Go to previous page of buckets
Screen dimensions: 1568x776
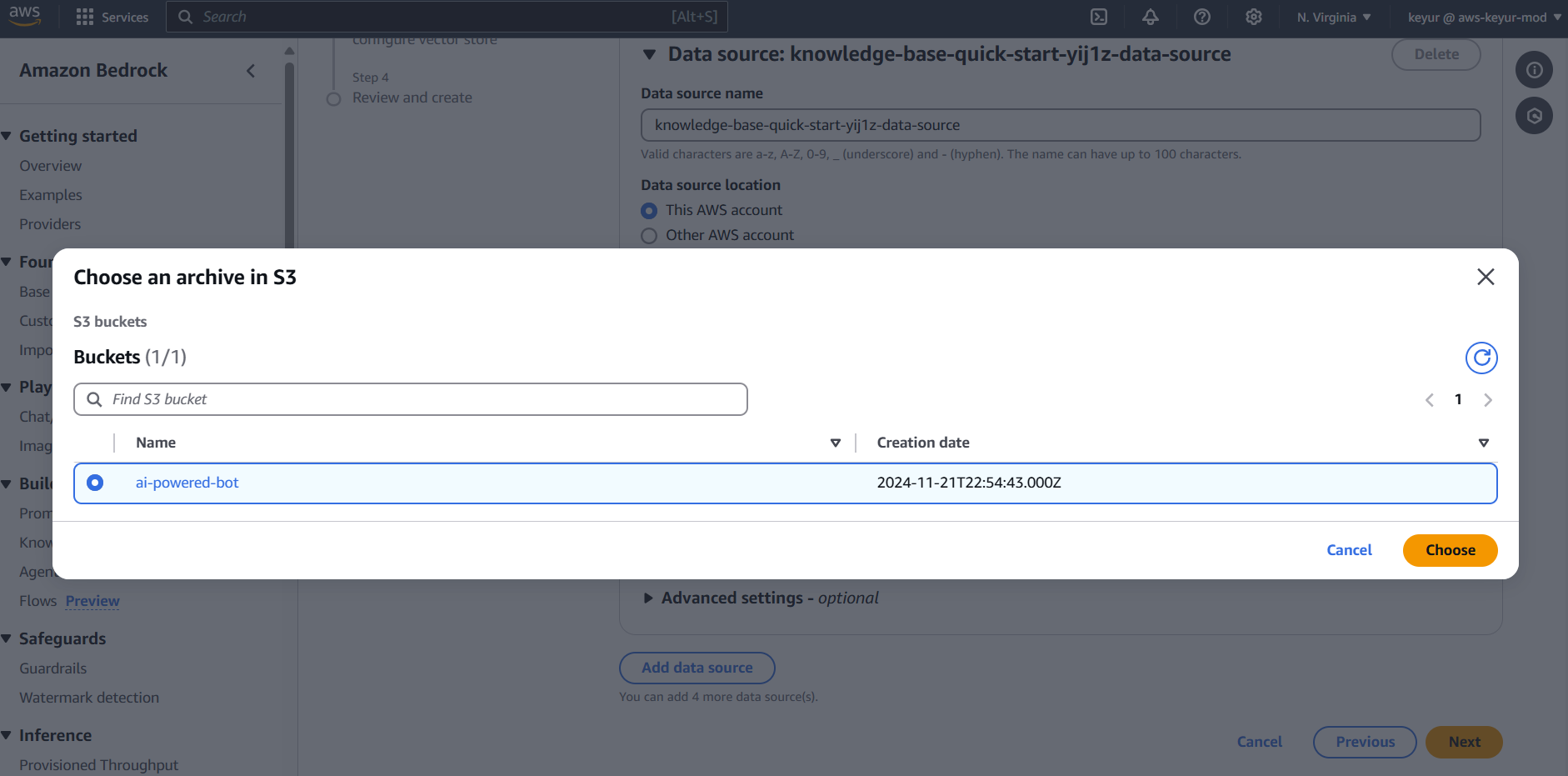[1430, 400]
